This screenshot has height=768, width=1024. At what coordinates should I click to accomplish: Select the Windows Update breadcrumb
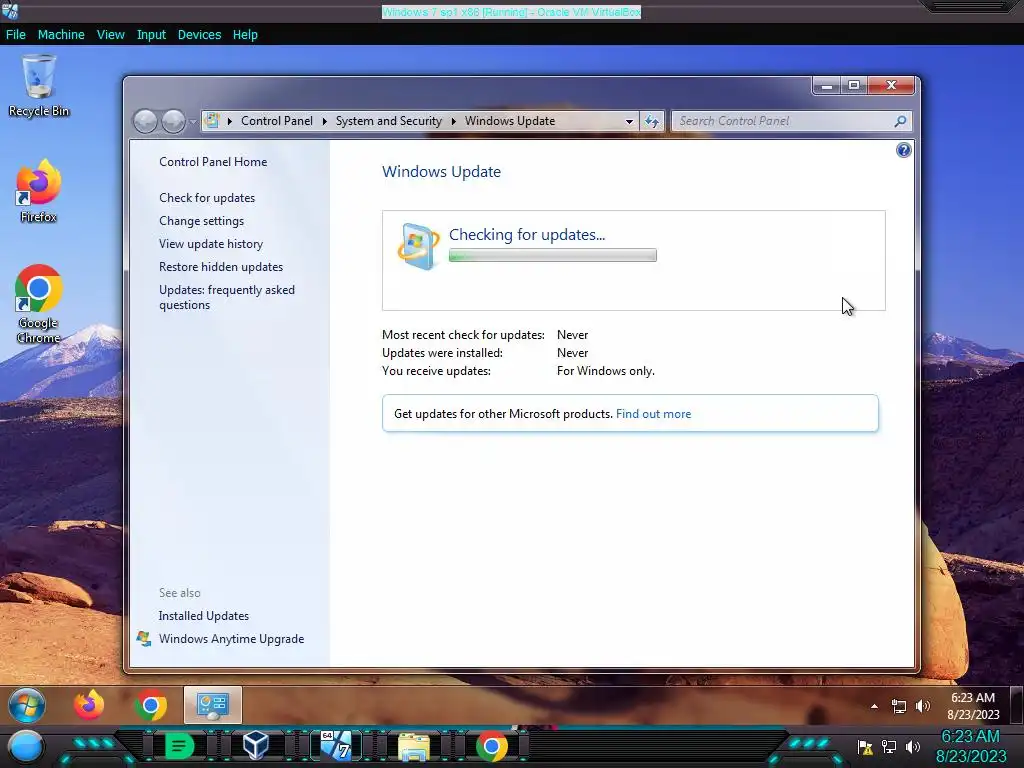[x=509, y=121]
